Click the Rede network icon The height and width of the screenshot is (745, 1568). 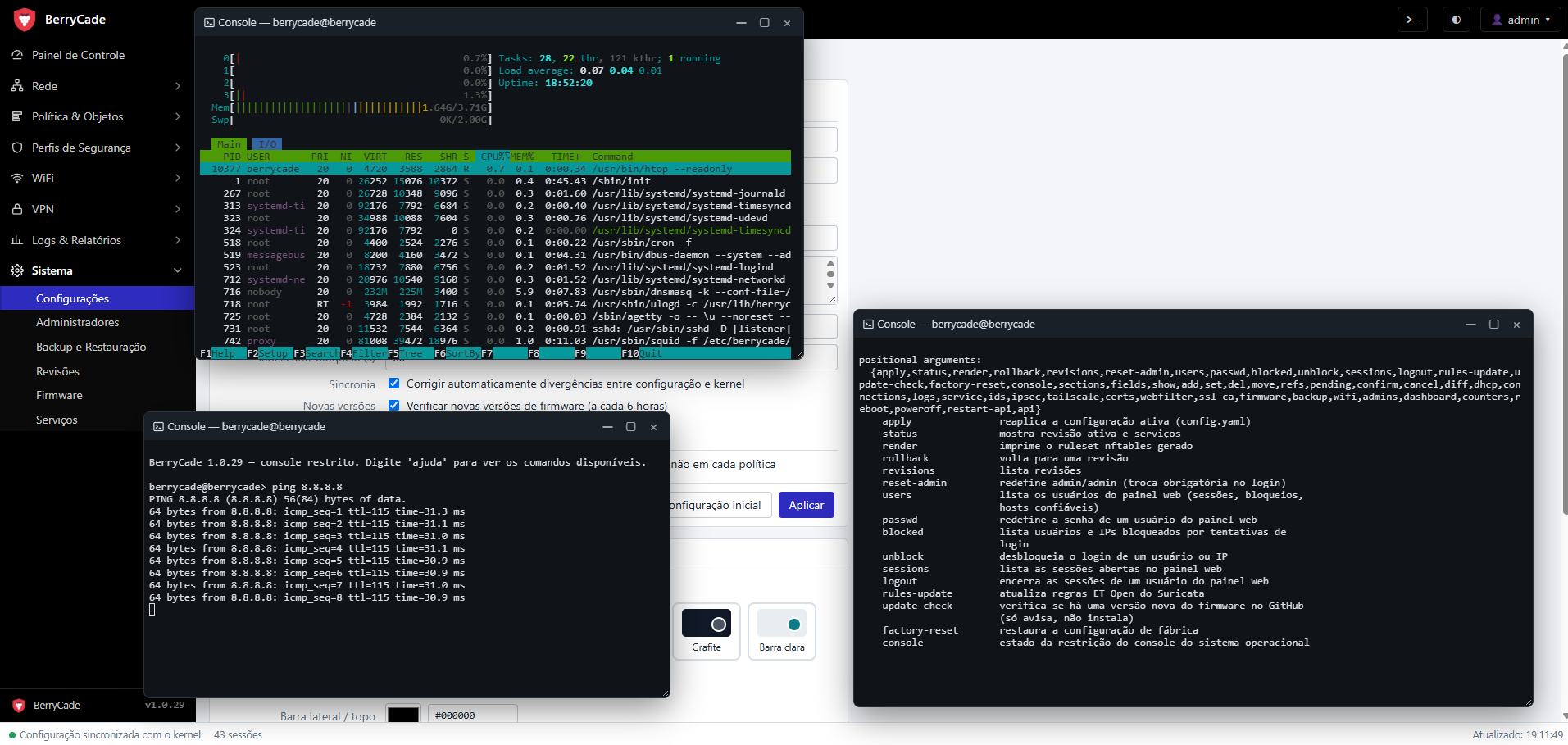(x=17, y=86)
